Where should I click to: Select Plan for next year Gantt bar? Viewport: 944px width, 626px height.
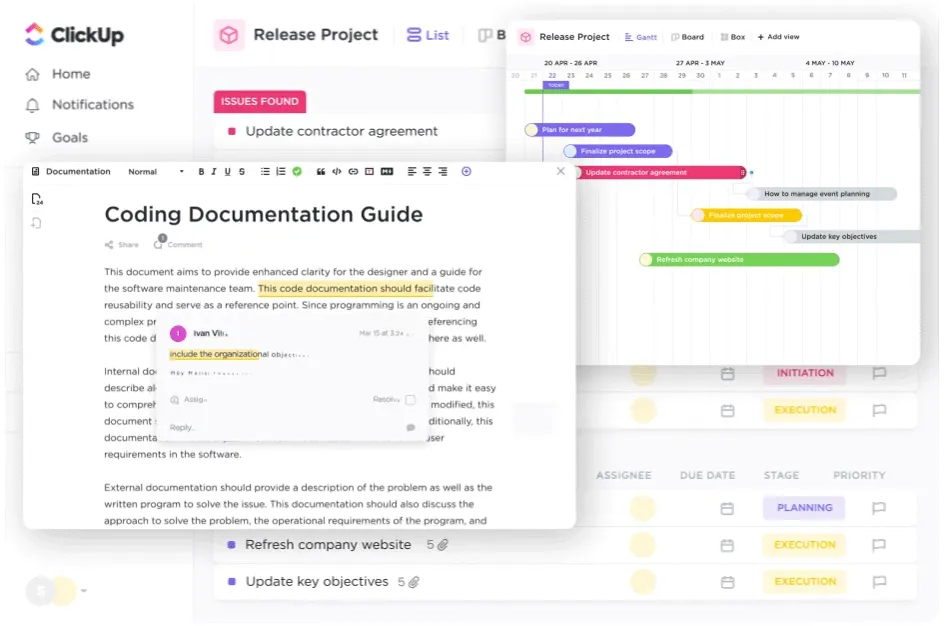click(x=580, y=129)
